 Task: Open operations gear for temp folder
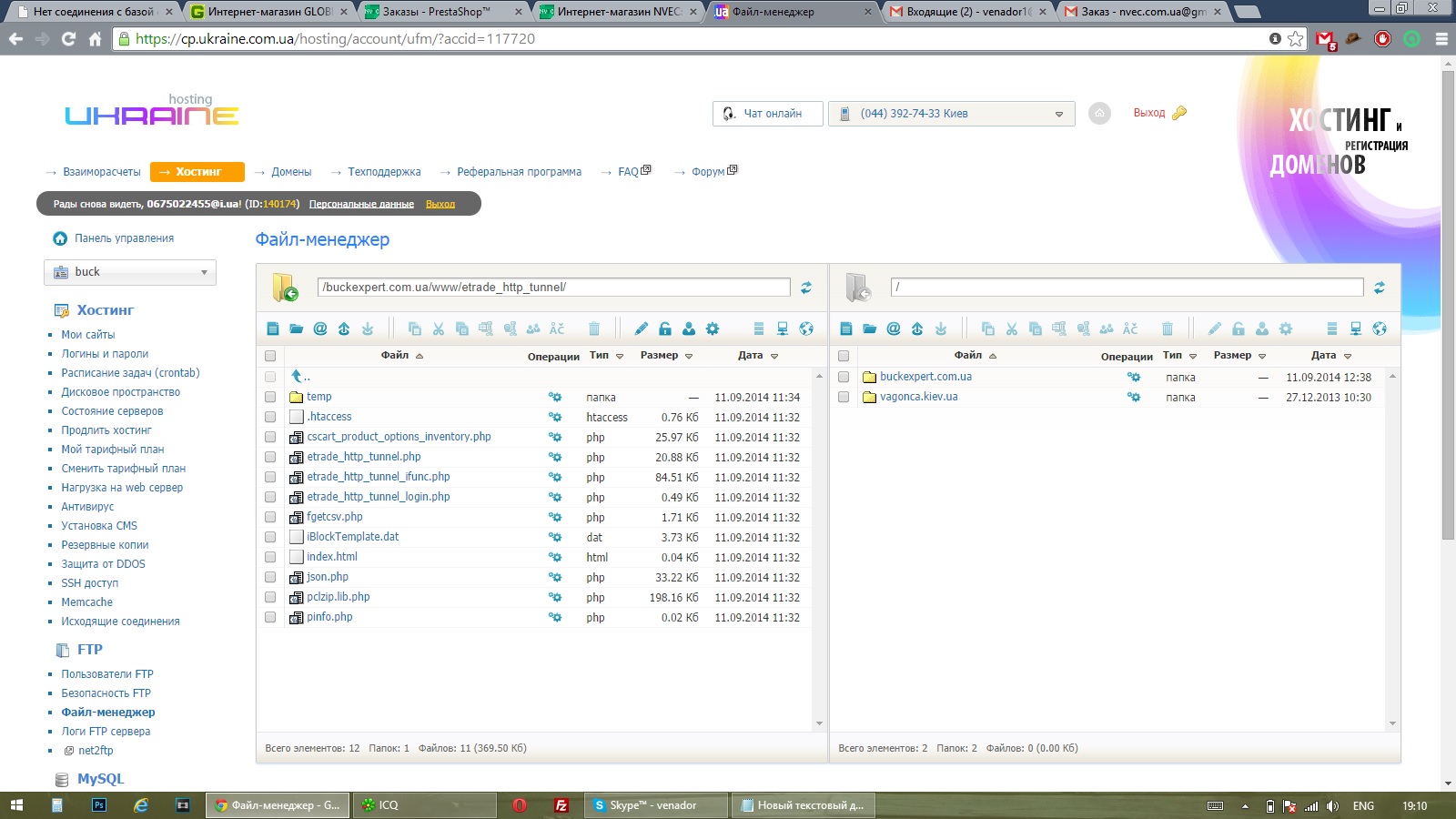click(554, 397)
